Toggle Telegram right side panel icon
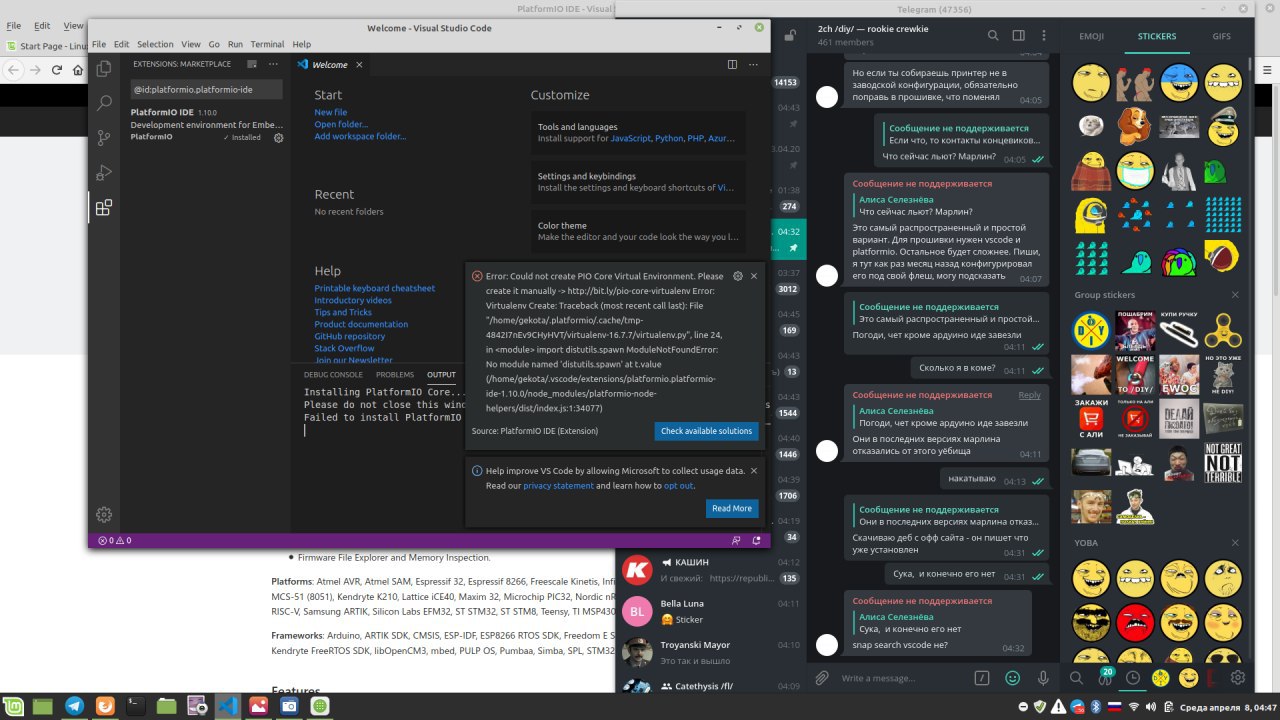This screenshot has width=1280, height=720. [1021, 35]
